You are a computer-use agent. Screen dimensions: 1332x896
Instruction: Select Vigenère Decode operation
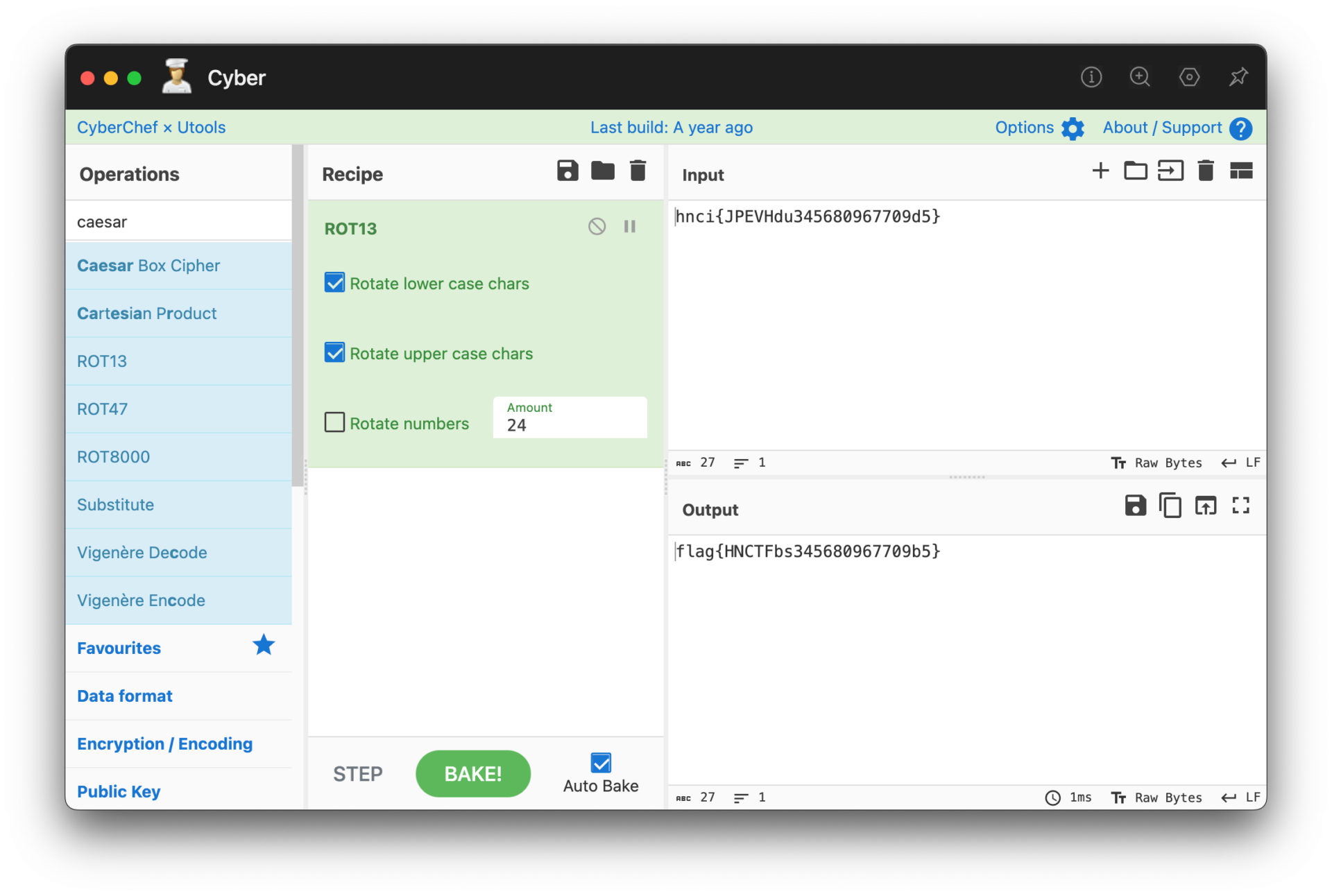(178, 553)
